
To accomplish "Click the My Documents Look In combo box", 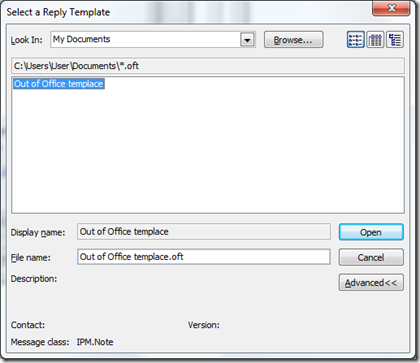I will pos(153,40).
